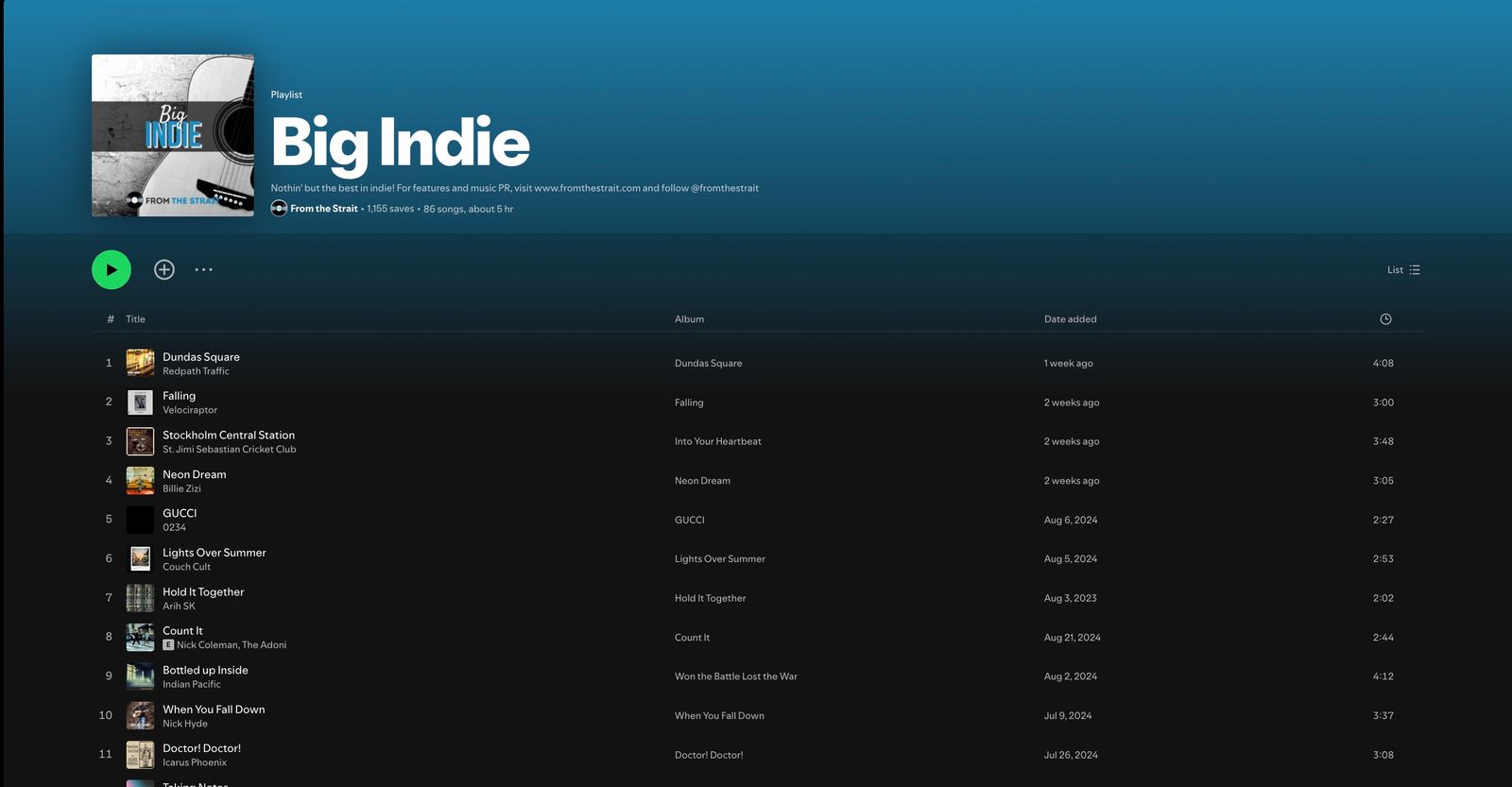
Task: Open the List view options dropdown
Action: 1403,270
